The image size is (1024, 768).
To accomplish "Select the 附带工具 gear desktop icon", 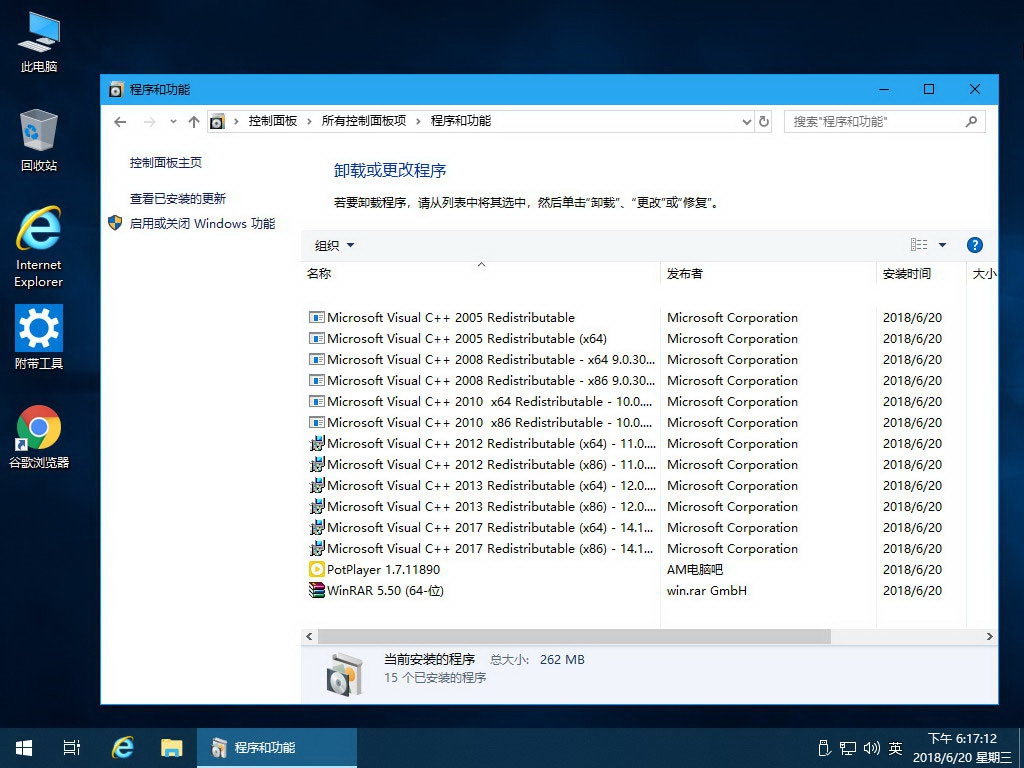I will click(39, 338).
